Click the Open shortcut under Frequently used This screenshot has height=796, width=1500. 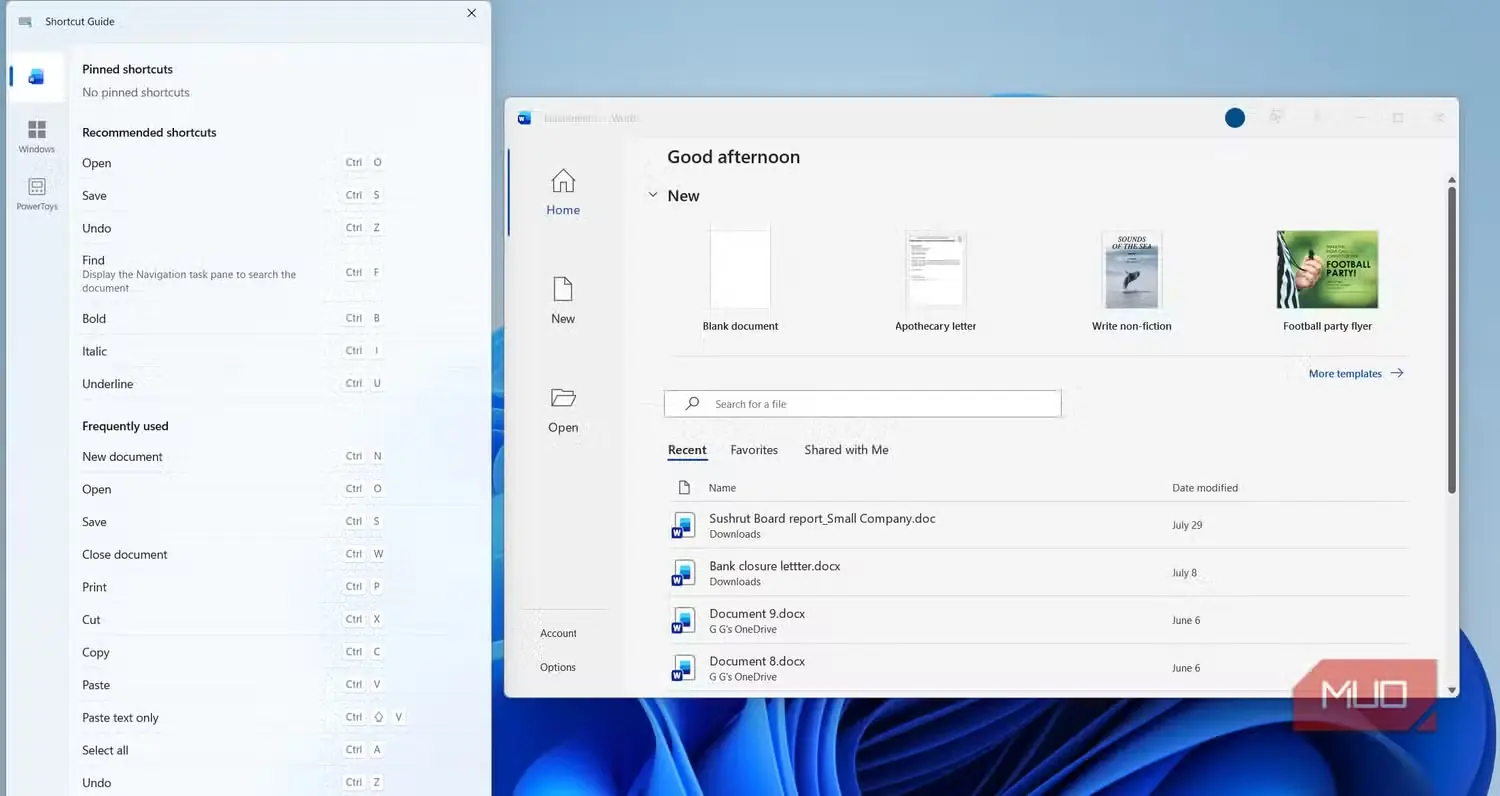(233, 489)
